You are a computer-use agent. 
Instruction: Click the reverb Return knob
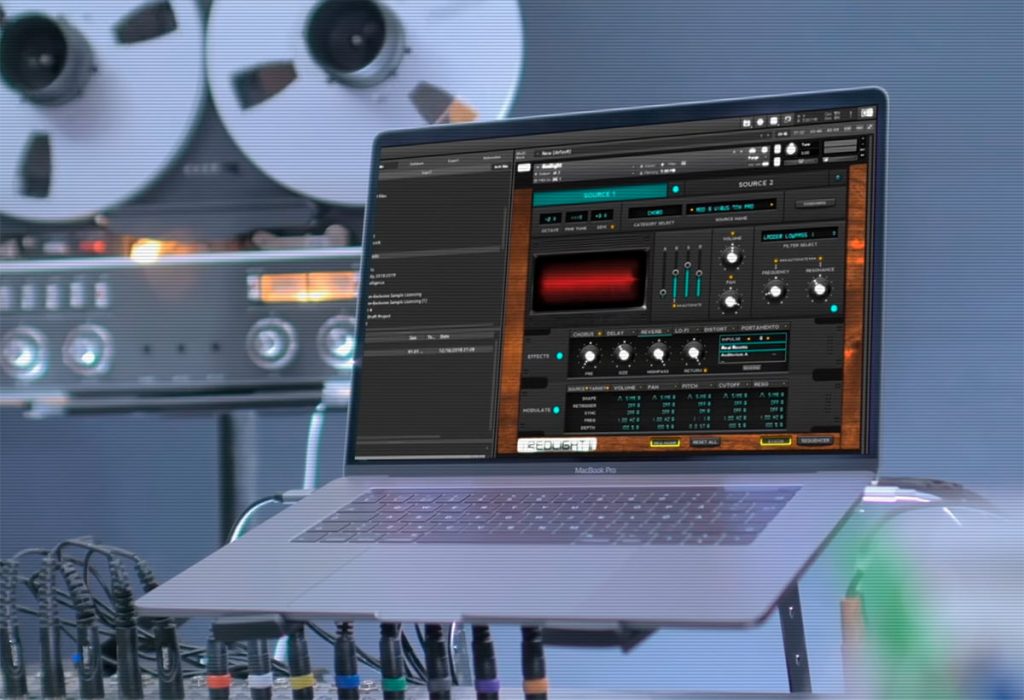tap(692, 352)
